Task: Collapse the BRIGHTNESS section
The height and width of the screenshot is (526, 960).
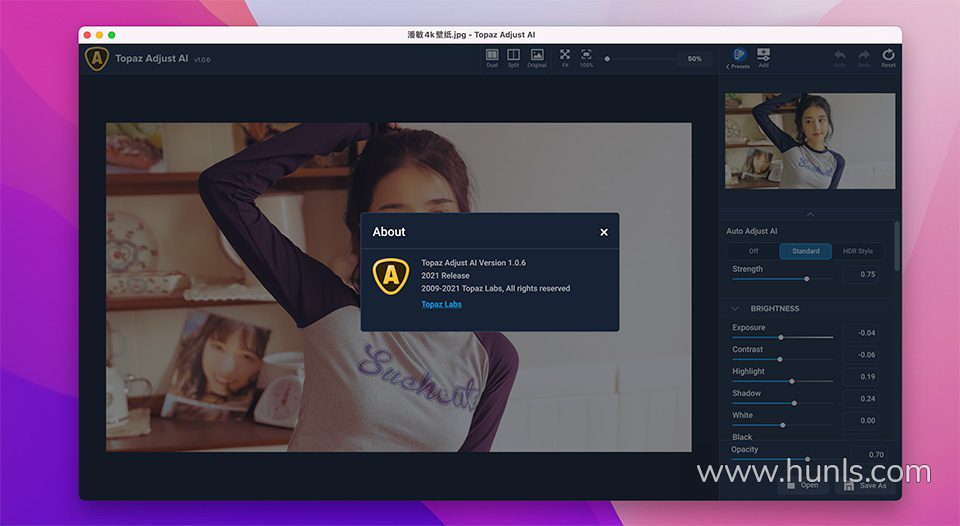Action: [x=736, y=309]
